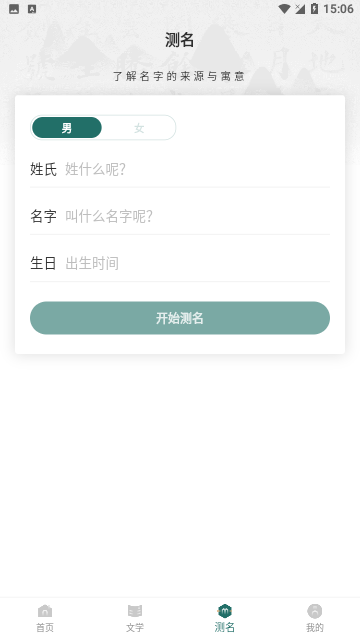This screenshot has height=640, width=360.
Task: Open the 文学 book icon
Action: pyautogui.click(x=135, y=611)
